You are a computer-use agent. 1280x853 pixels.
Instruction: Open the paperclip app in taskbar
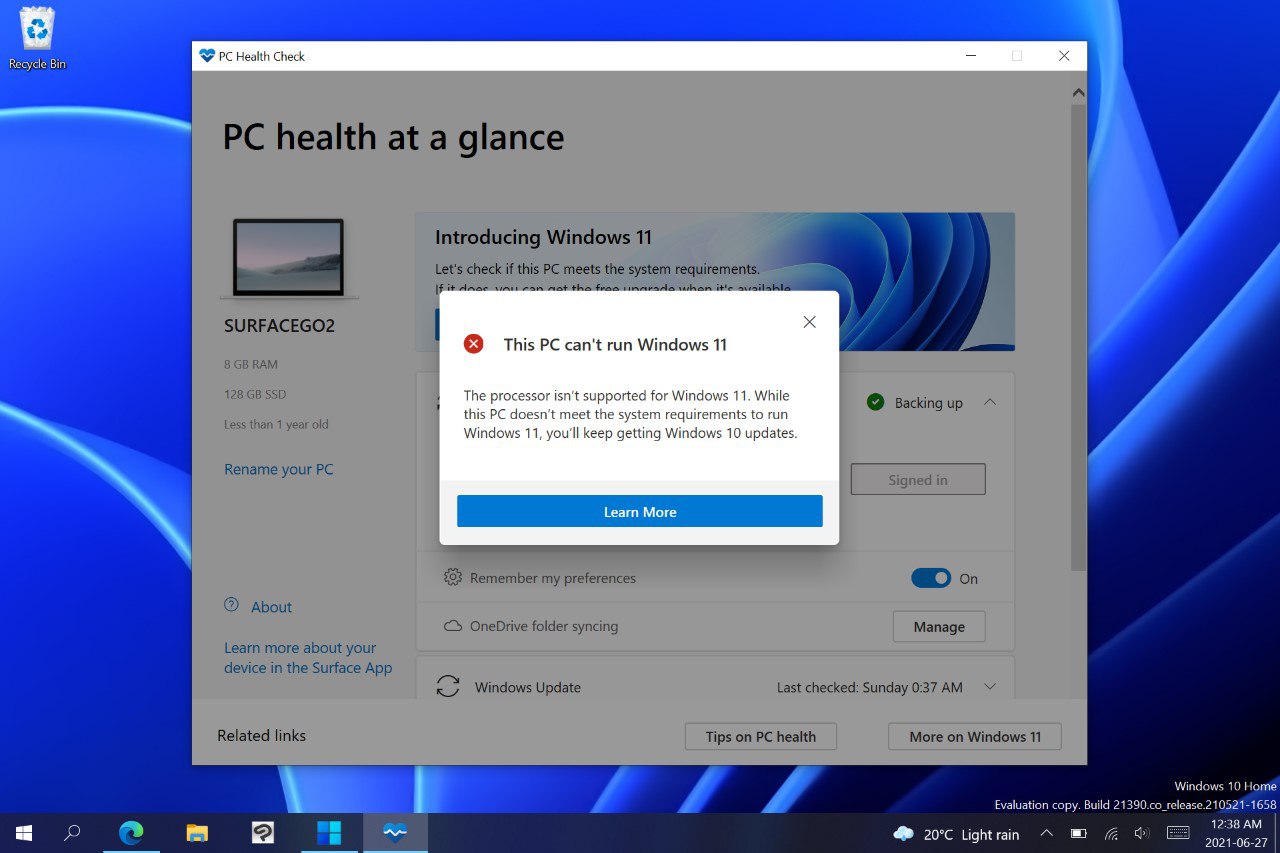click(x=263, y=833)
